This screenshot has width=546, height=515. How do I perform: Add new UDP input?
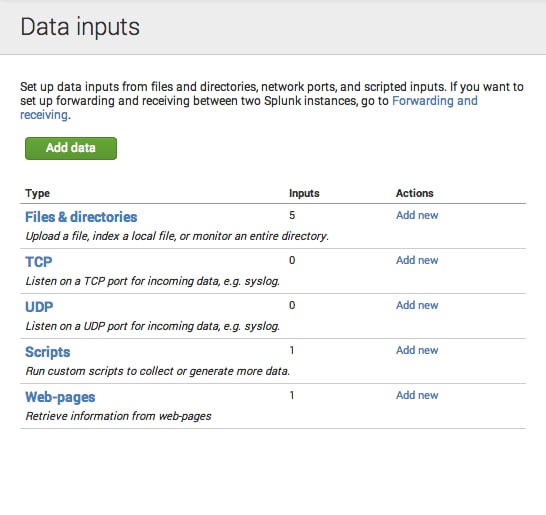417,305
